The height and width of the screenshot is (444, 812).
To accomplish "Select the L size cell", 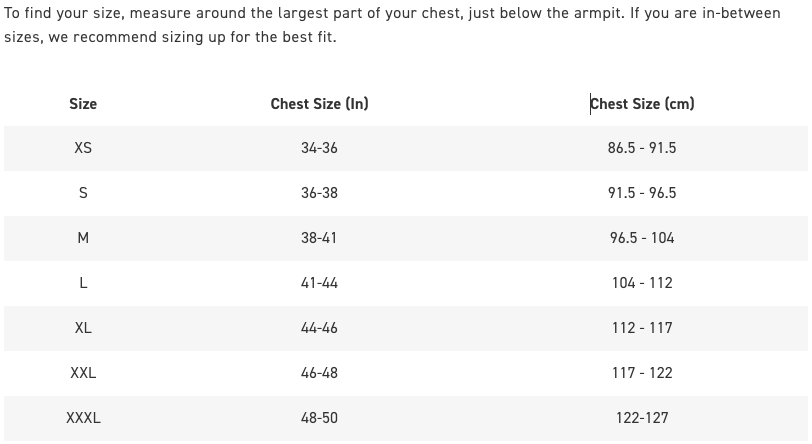I will 83,283.
